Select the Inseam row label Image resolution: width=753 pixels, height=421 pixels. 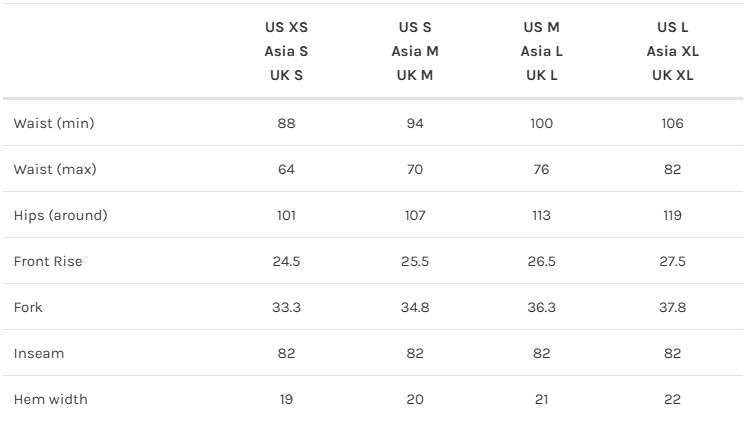pos(39,353)
